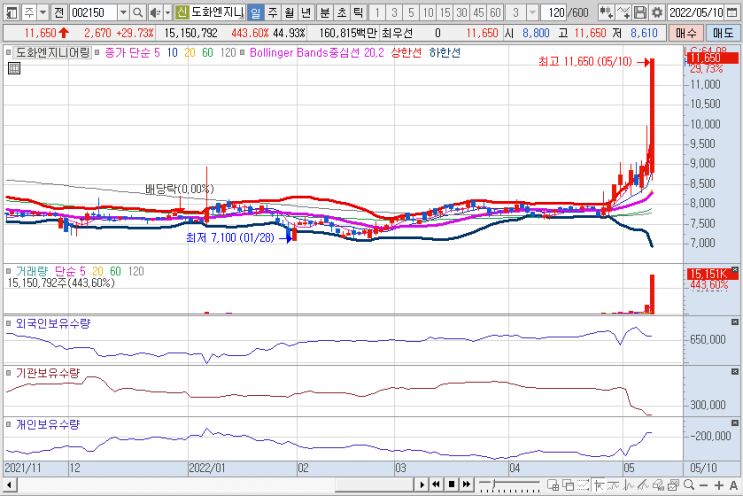Image resolution: width=743 pixels, height=496 pixels.
Task: Toggle the 외국인보유수량 indicator marker
Action: [x=9, y=324]
